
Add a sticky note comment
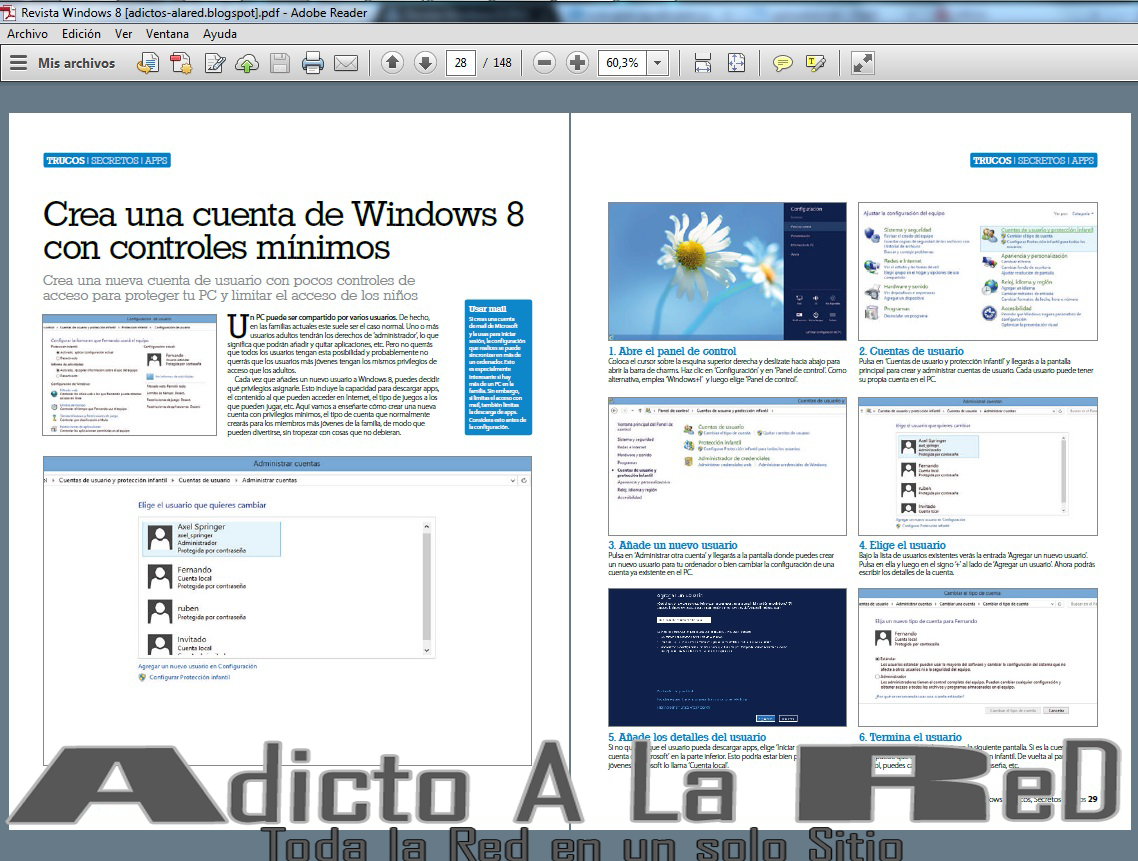click(x=782, y=63)
